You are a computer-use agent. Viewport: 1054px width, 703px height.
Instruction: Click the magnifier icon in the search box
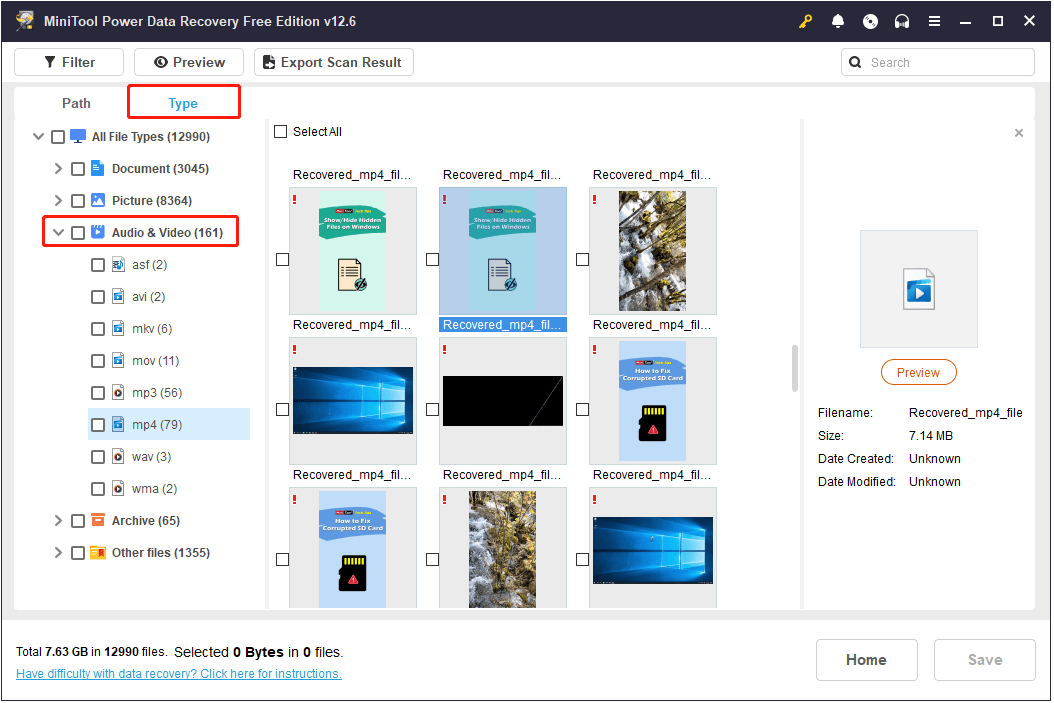pos(856,62)
